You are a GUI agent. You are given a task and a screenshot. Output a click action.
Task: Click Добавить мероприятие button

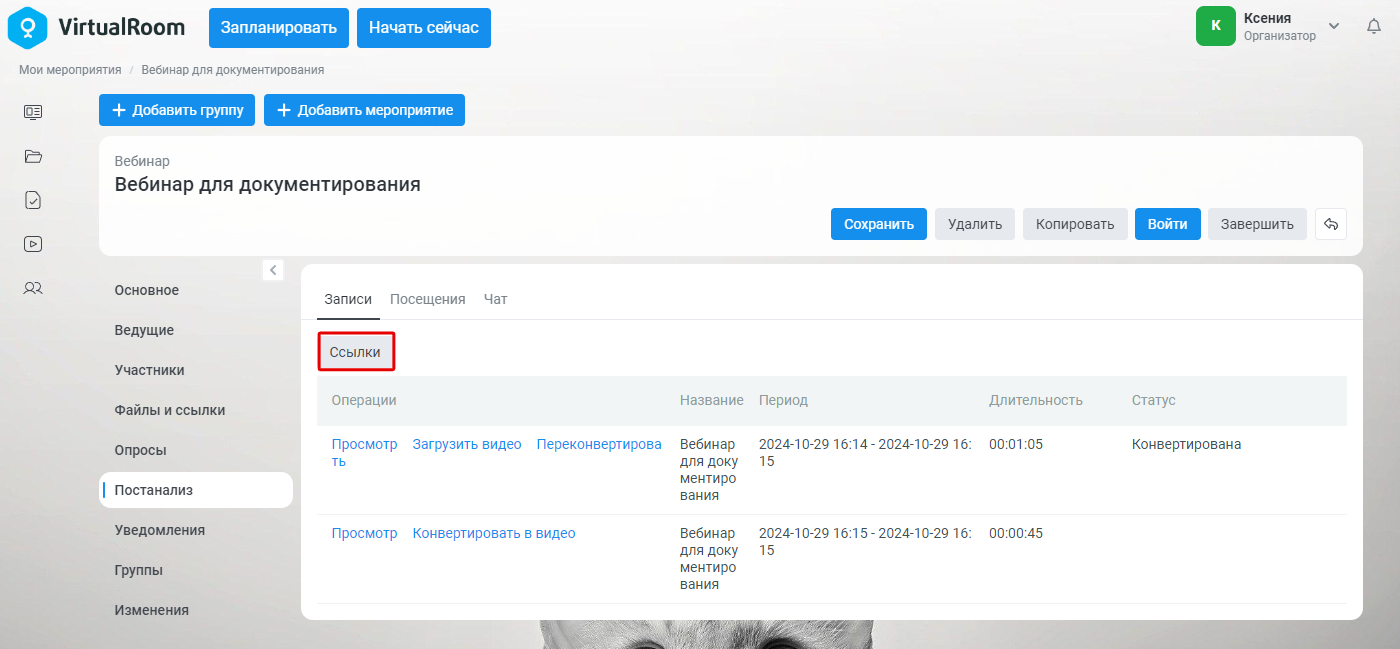click(x=364, y=110)
